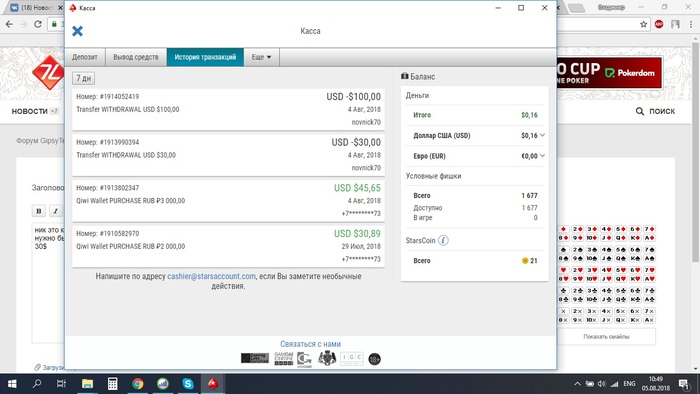Launch File Explorer from taskbar
The height and width of the screenshot is (394, 700).
pos(87,384)
